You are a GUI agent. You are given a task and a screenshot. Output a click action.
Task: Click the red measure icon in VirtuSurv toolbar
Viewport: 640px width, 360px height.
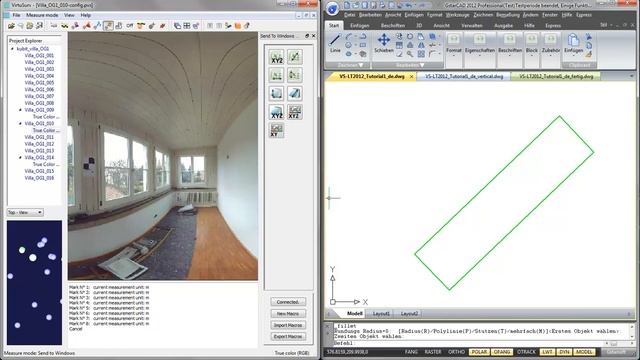tap(87, 26)
